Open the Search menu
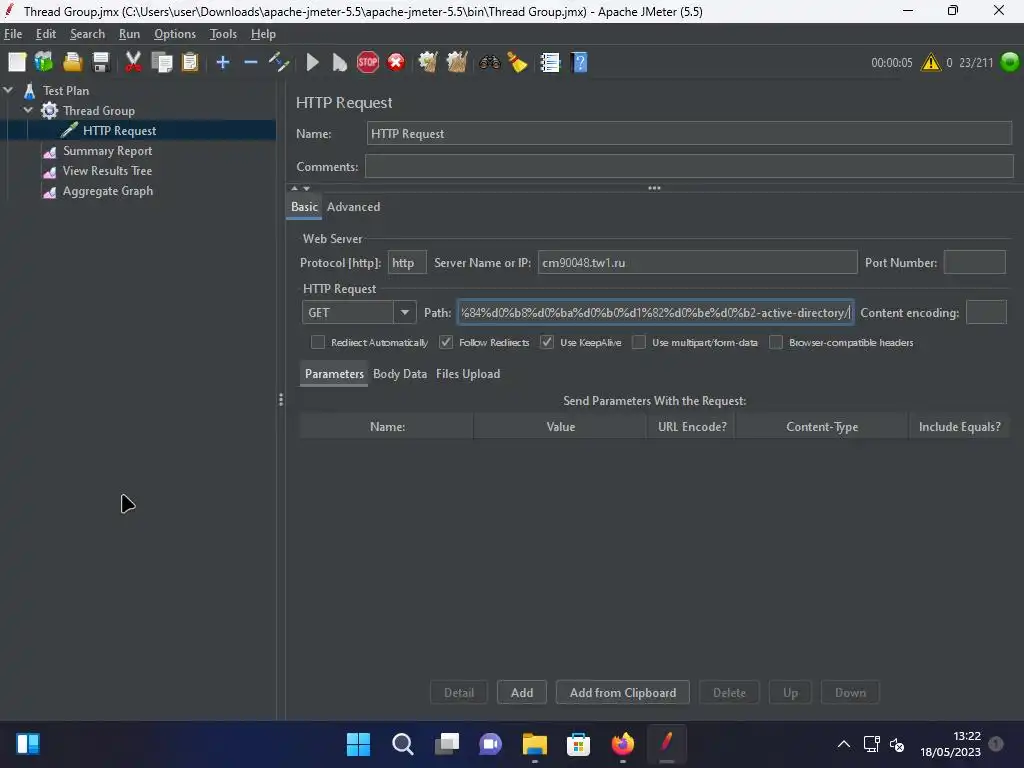Screen dimensions: 1024x768 (x=88, y=34)
